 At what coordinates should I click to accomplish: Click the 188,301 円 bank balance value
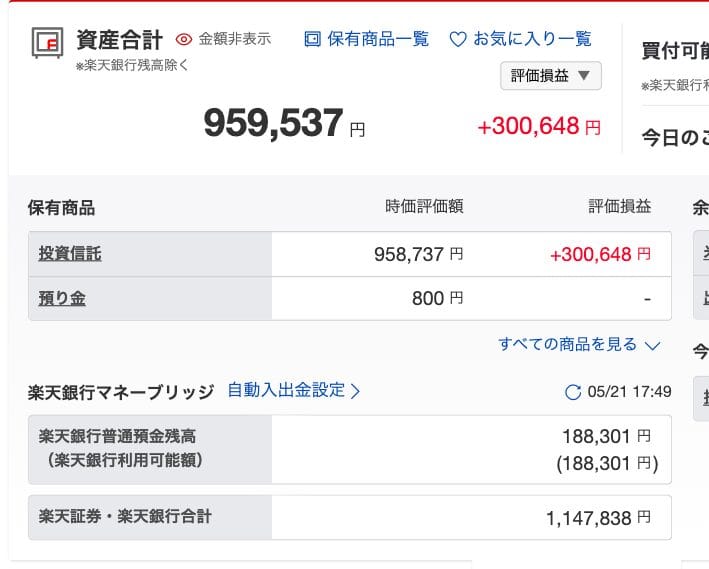[x=600, y=436]
